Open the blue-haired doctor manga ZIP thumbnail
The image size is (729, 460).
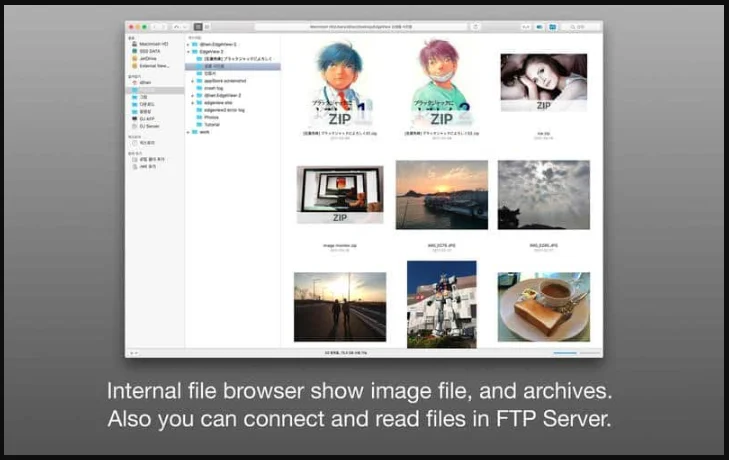(x=340, y=84)
